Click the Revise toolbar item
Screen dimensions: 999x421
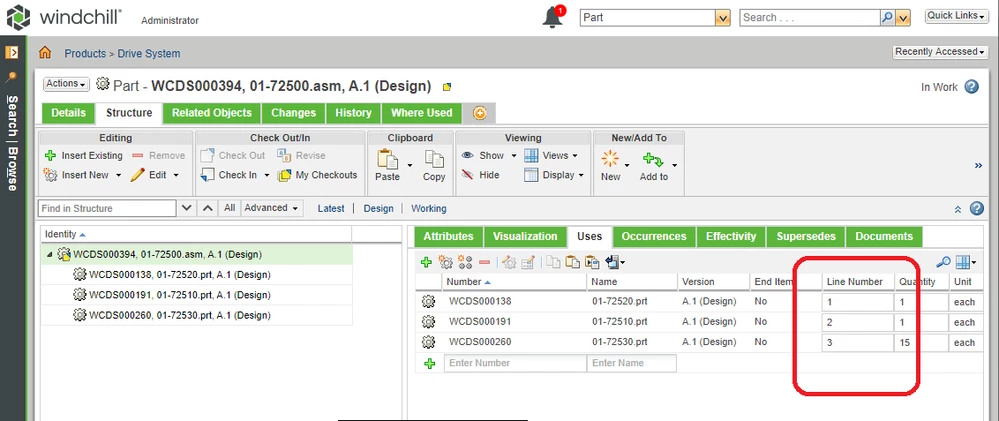coord(301,155)
